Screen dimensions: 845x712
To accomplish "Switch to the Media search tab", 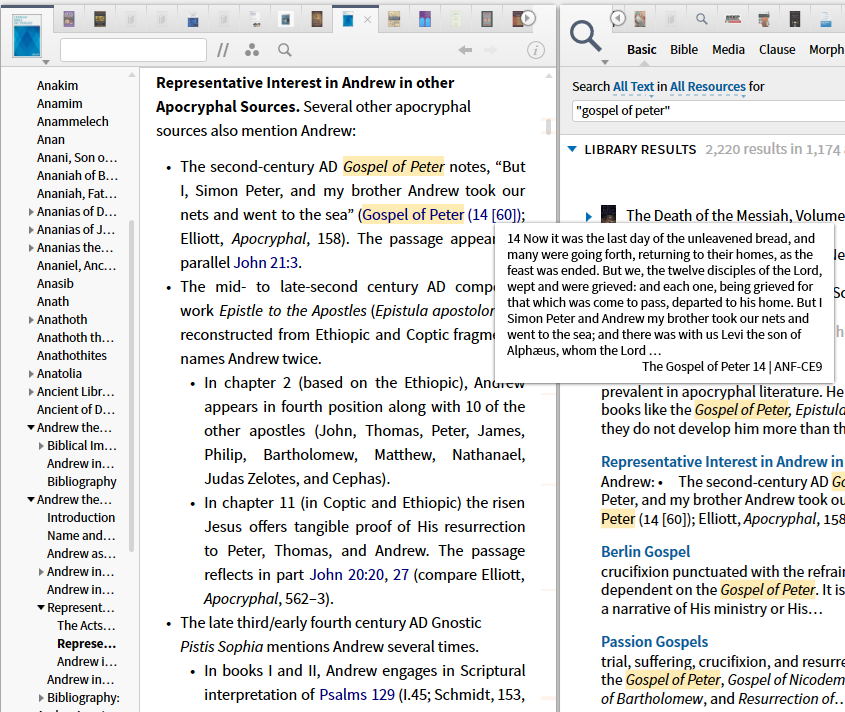I will tap(728, 50).
